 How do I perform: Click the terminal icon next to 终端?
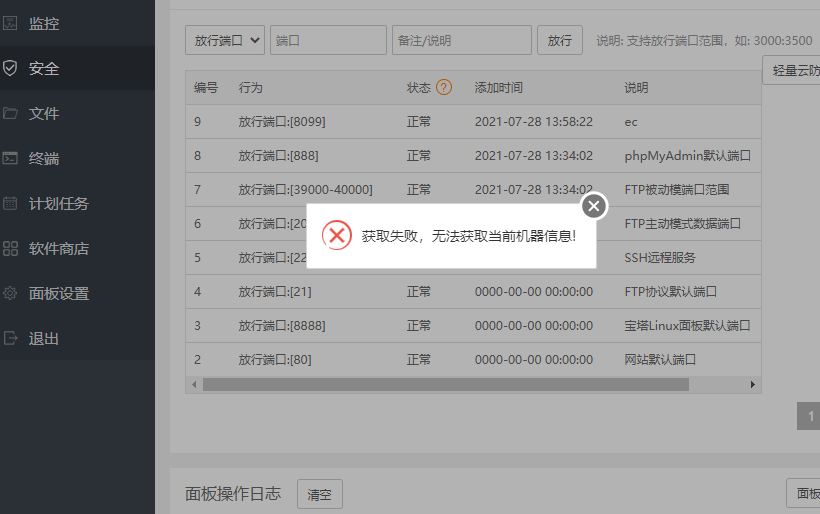(x=10, y=158)
